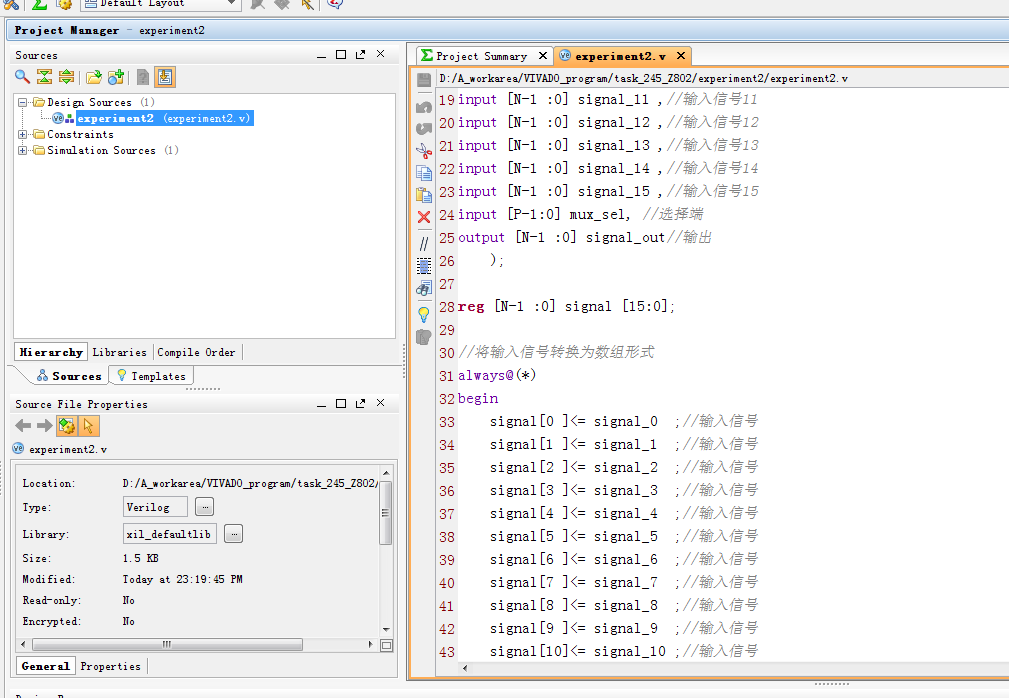The width and height of the screenshot is (1009, 698).
Task: Expand the Constraints folder node
Action: pyautogui.click(x=23, y=134)
